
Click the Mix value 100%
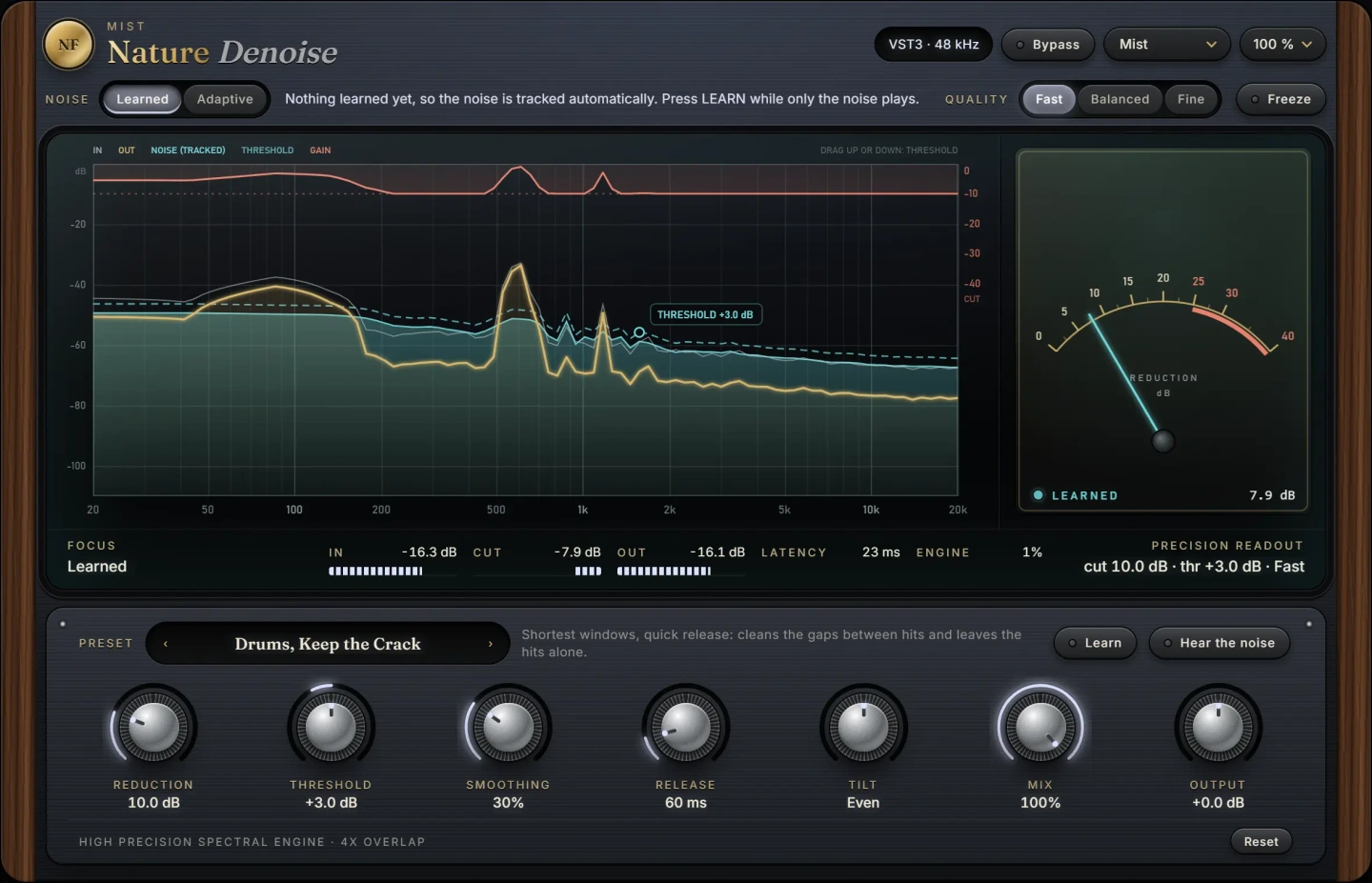click(1040, 803)
